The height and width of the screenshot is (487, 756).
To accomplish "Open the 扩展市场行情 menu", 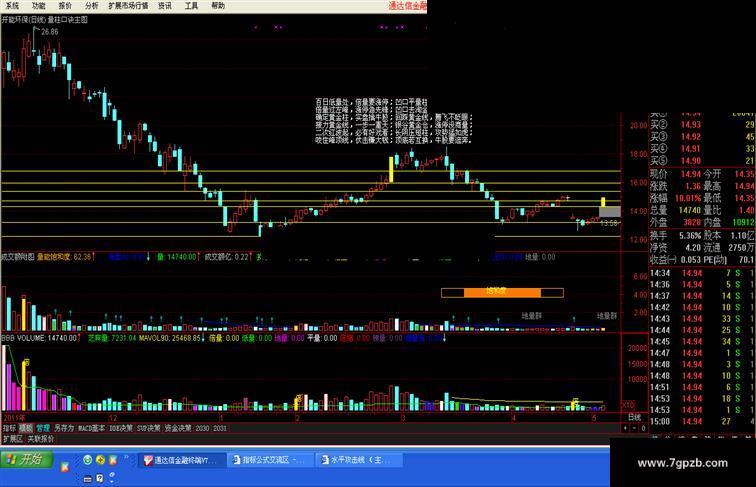I will (x=128, y=6).
